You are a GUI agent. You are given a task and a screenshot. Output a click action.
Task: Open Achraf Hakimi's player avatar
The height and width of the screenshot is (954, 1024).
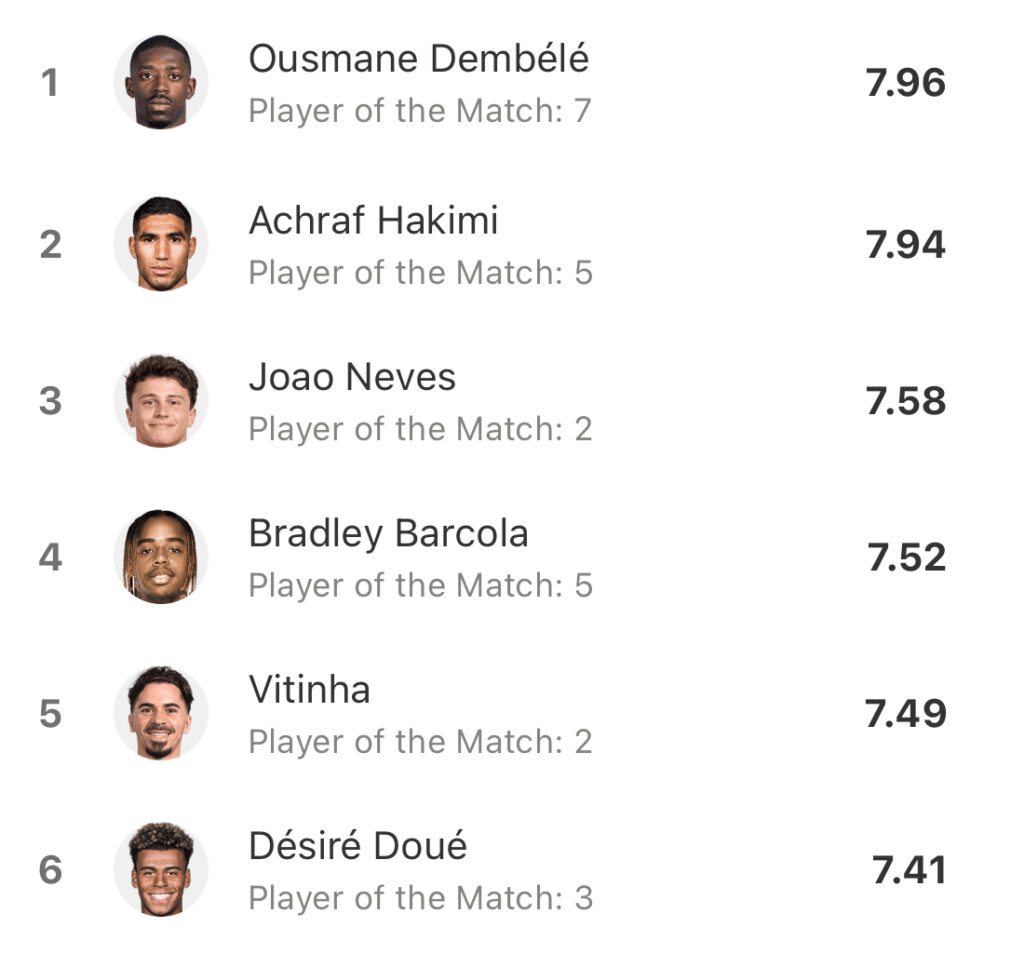pyautogui.click(x=161, y=244)
